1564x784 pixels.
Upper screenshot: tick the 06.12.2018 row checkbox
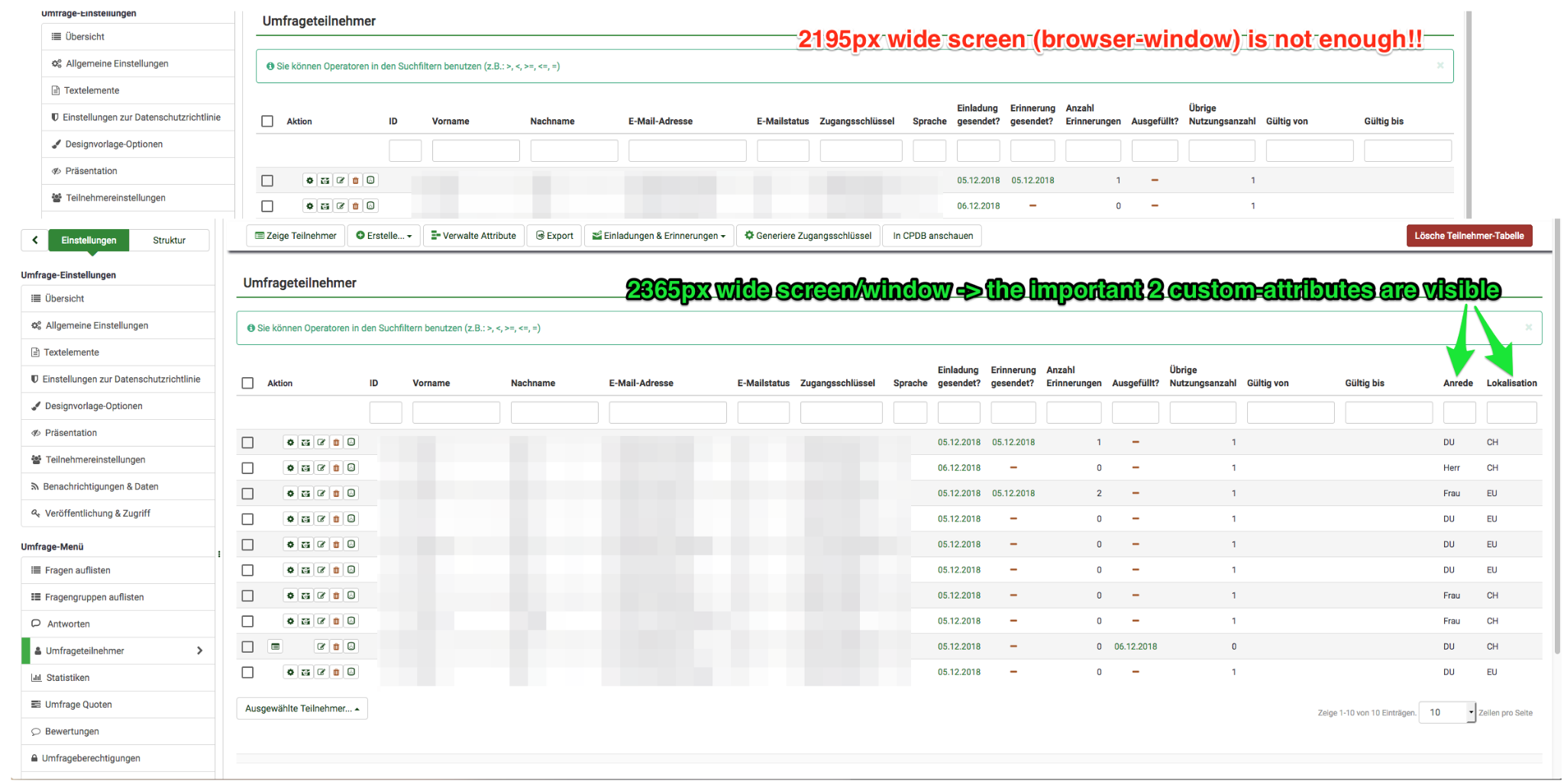267,206
